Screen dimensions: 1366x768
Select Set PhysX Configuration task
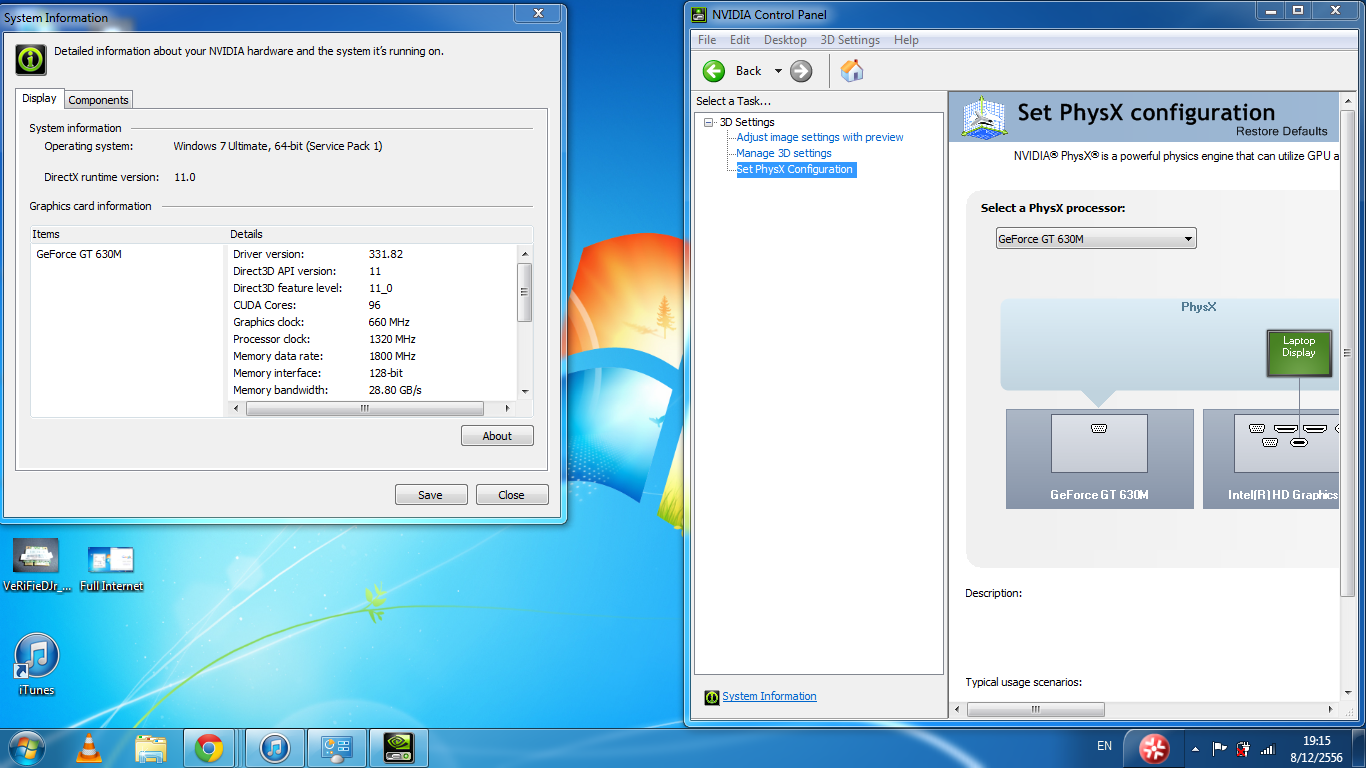coord(795,169)
